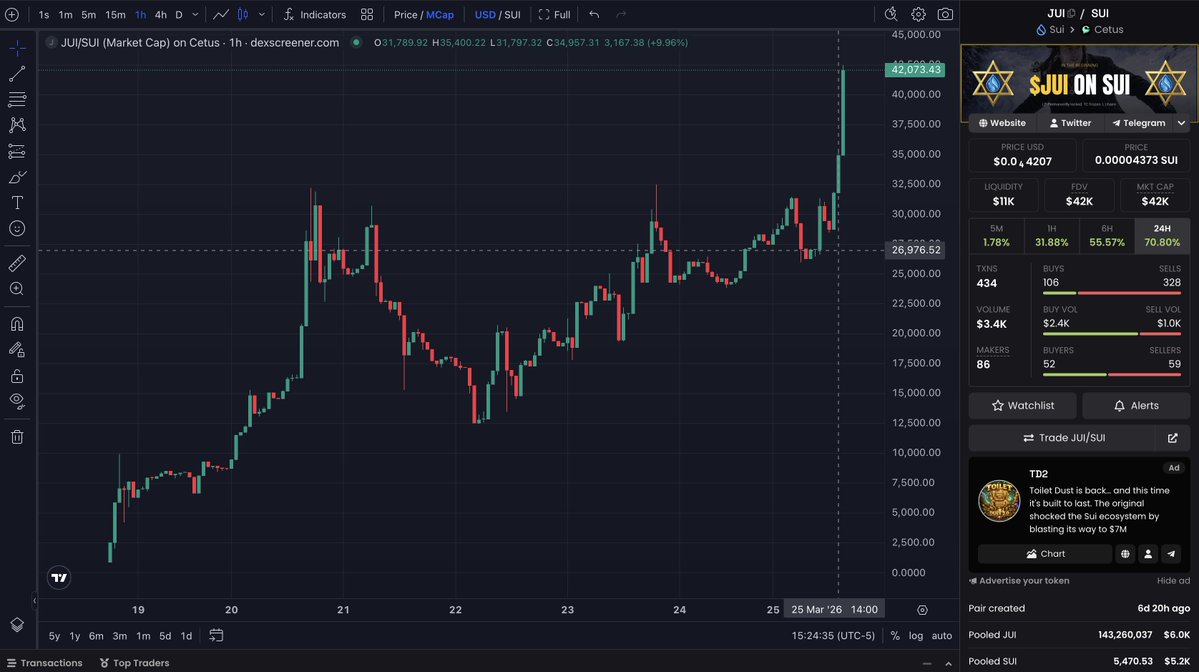Open the Transactions tab

point(44,663)
